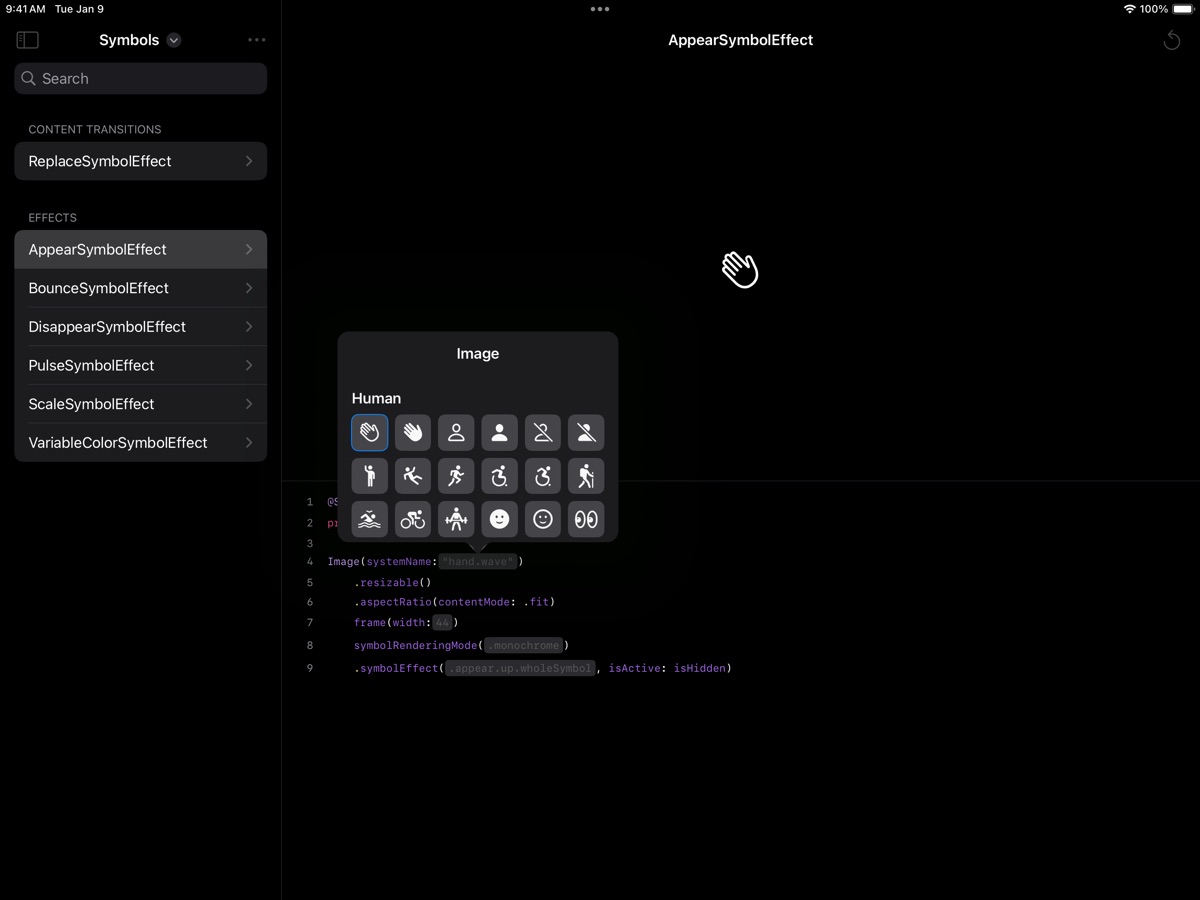Select the filled waving hand symbol
Screen dimensions: 1200x900
413,432
